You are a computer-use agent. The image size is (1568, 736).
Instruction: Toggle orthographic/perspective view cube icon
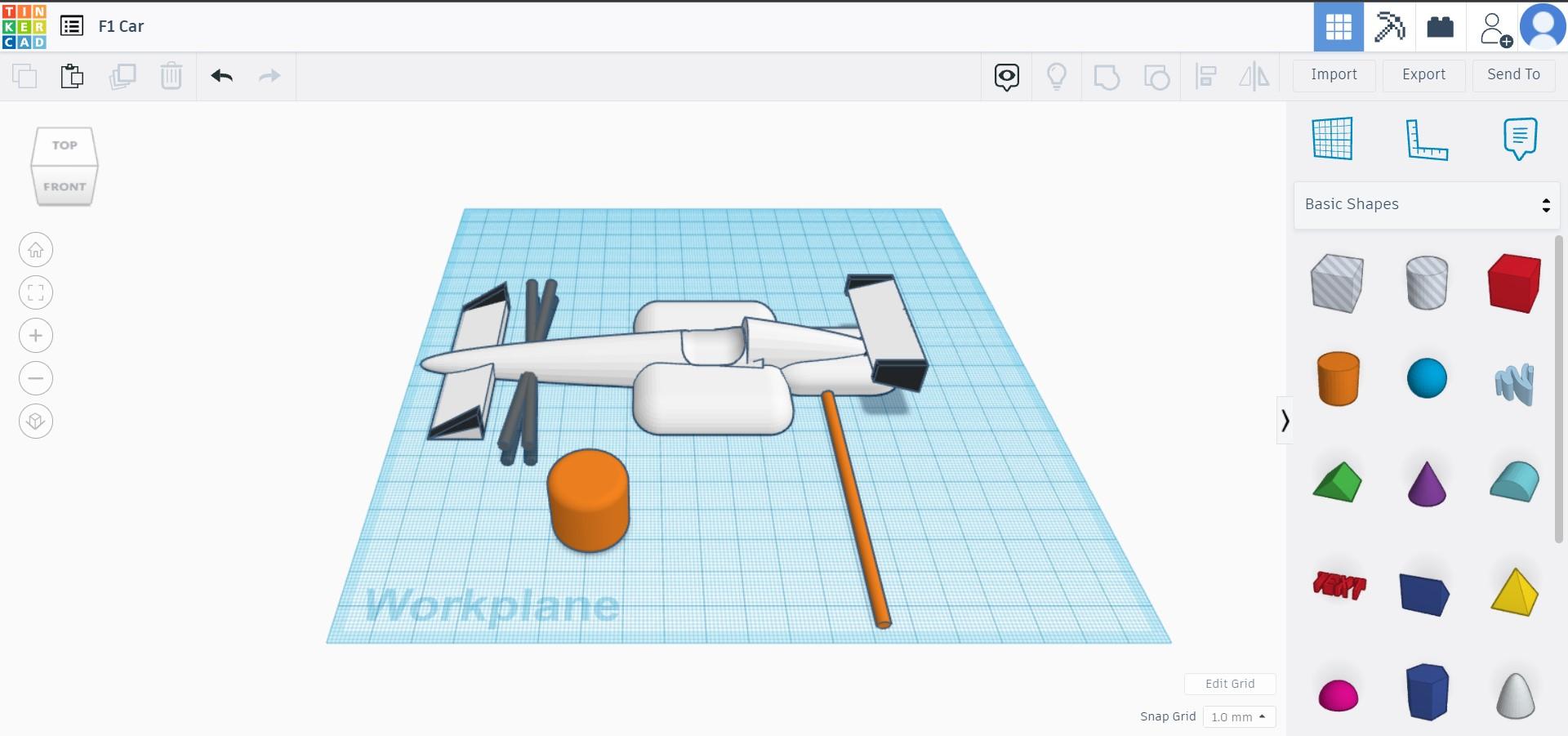coord(36,422)
